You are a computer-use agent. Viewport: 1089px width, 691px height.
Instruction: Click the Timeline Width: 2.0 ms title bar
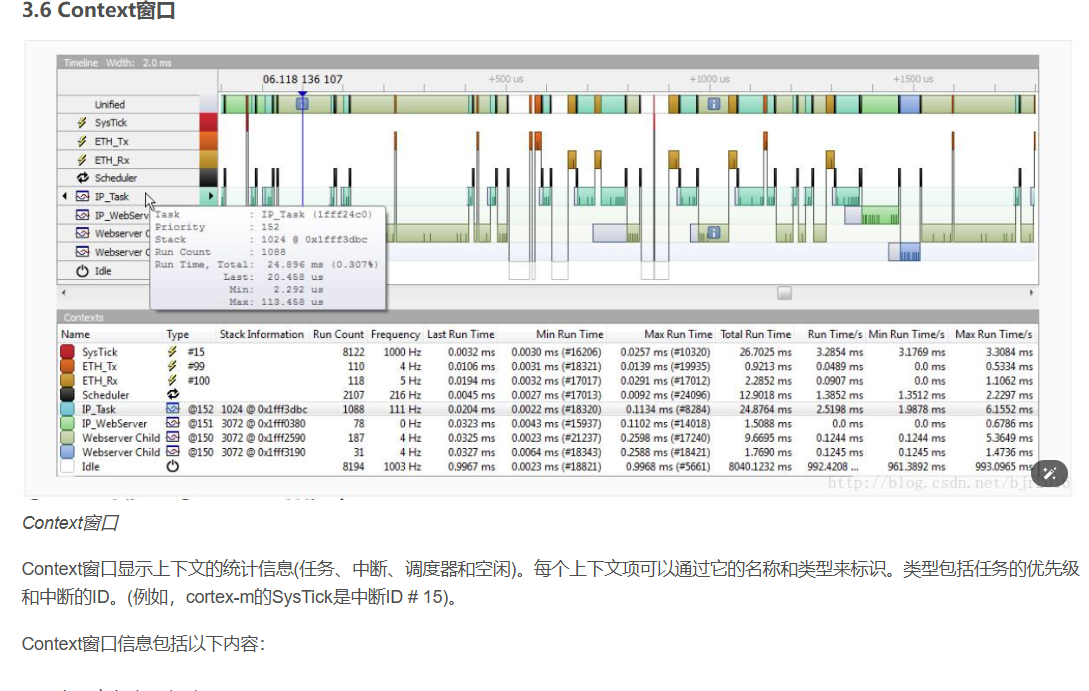point(547,63)
